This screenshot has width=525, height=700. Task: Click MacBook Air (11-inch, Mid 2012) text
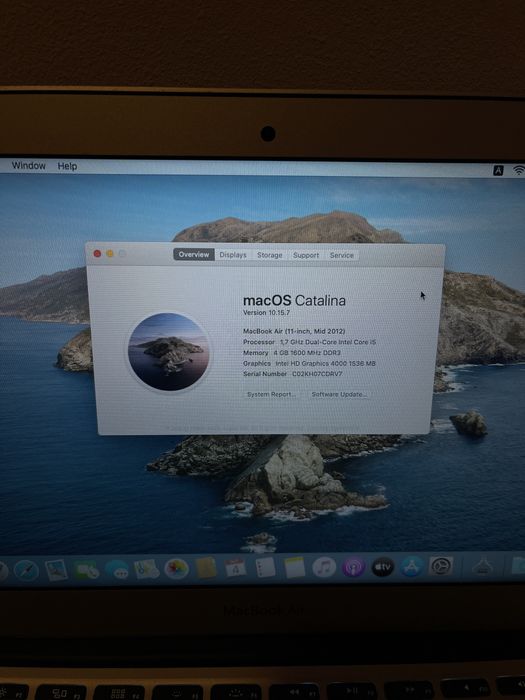point(294,331)
